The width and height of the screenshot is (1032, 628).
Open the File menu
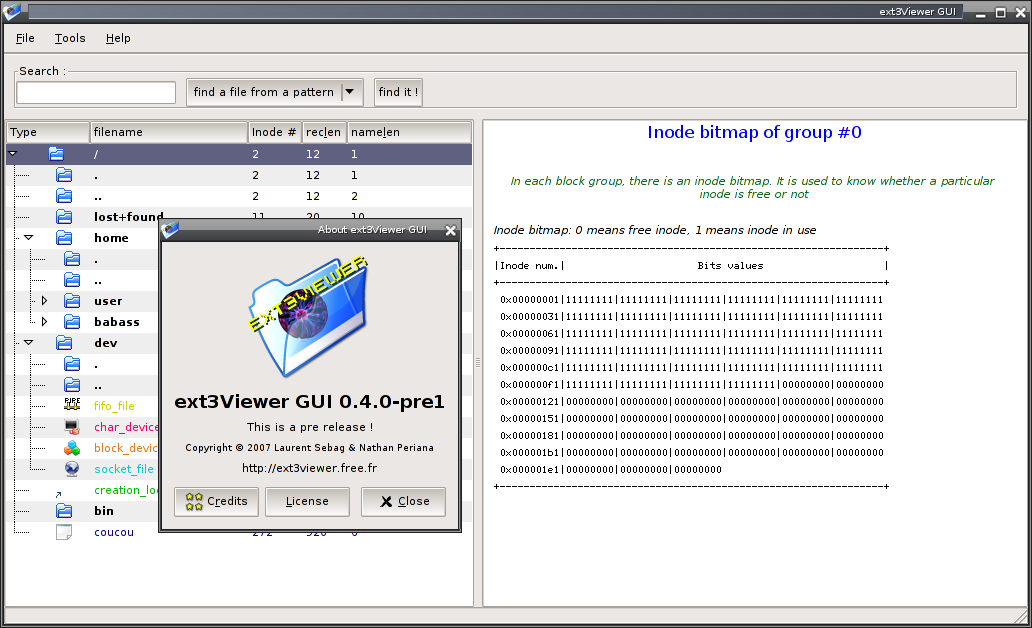(x=25, y=38)
